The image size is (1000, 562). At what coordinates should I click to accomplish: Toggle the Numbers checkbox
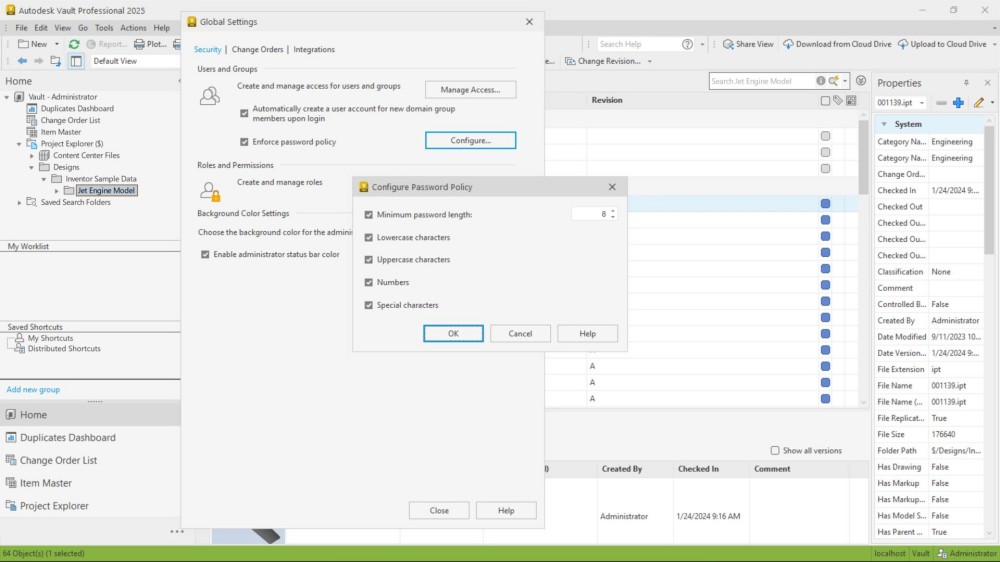(x=369, y=282)
